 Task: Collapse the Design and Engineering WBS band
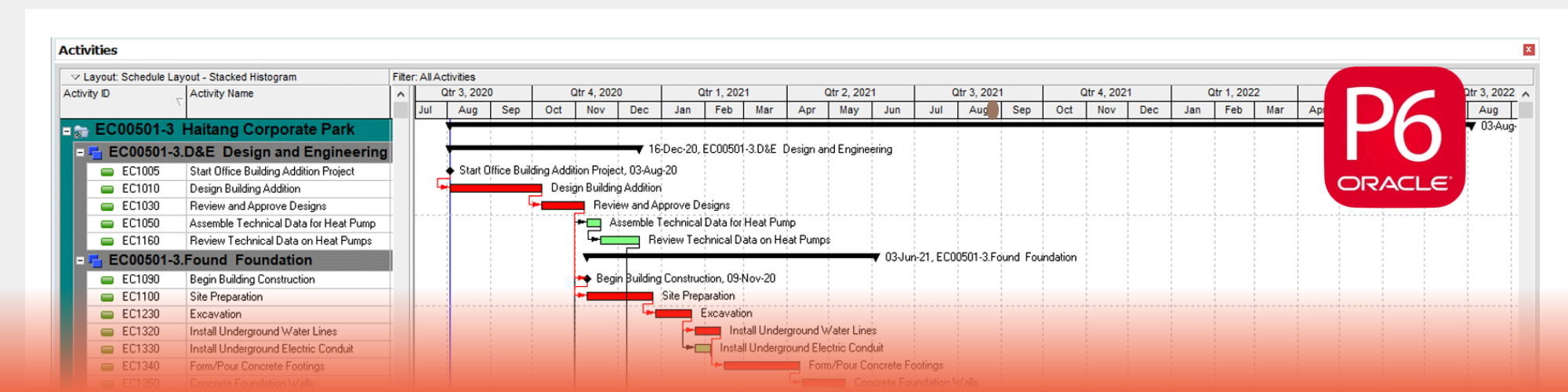point(80,152)
